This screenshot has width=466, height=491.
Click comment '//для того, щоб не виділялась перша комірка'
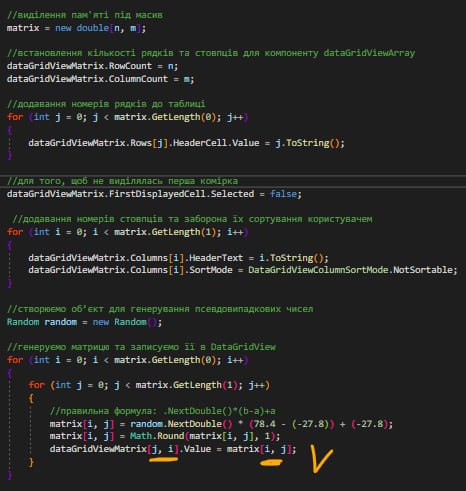pyautogui.click(x=122, y=181)
